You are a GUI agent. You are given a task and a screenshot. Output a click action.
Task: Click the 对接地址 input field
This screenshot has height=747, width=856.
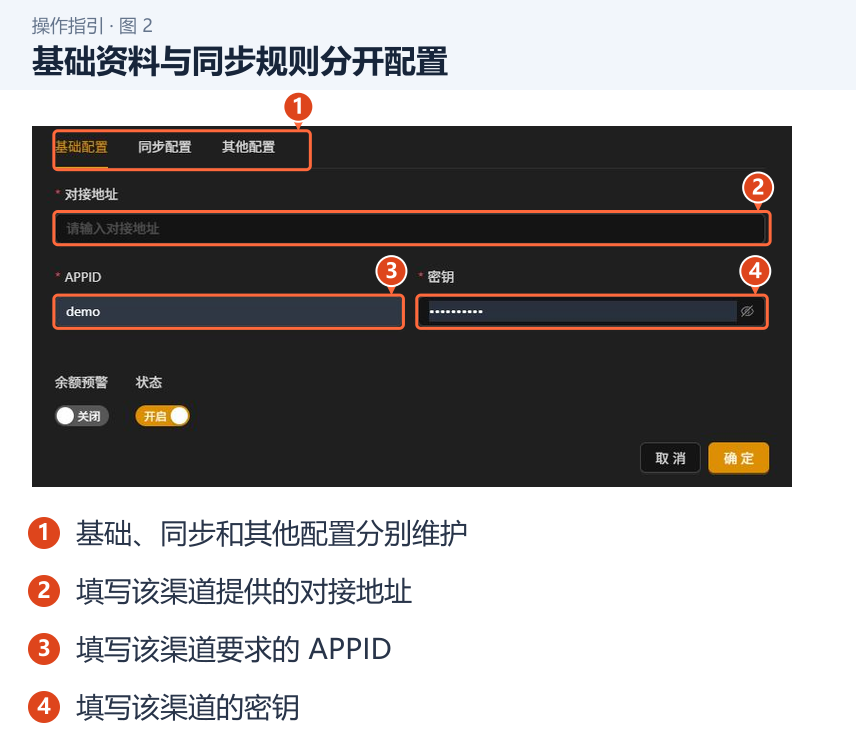(x=411, y=228)
